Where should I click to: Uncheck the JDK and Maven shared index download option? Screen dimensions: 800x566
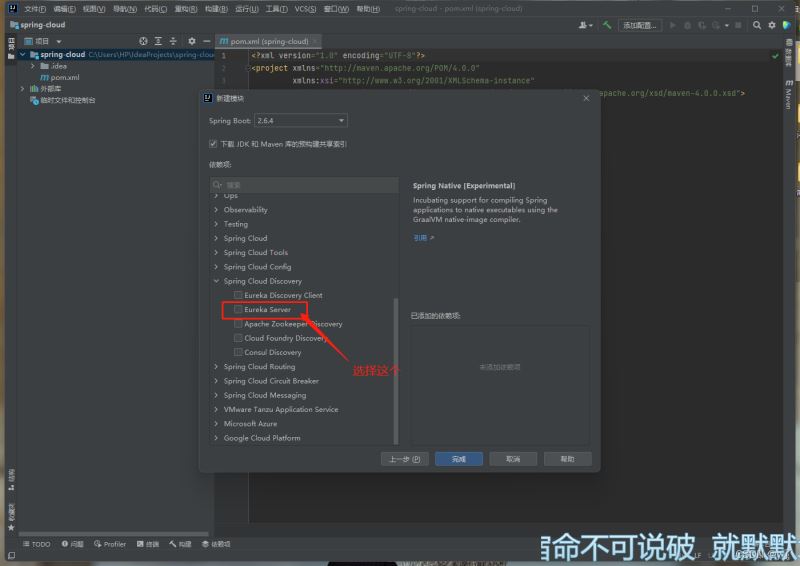213,144
